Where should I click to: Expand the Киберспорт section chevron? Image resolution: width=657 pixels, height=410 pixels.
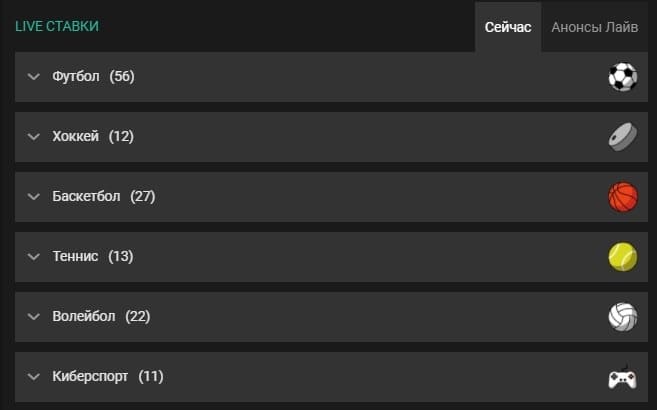tap(34, 376)
